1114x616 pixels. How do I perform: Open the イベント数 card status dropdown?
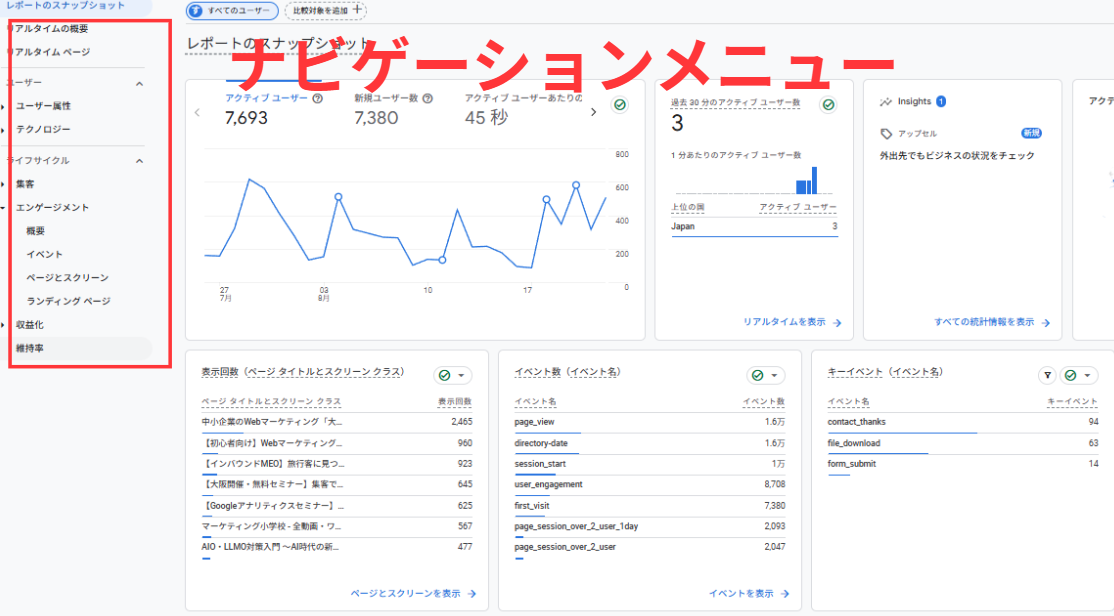766,375
